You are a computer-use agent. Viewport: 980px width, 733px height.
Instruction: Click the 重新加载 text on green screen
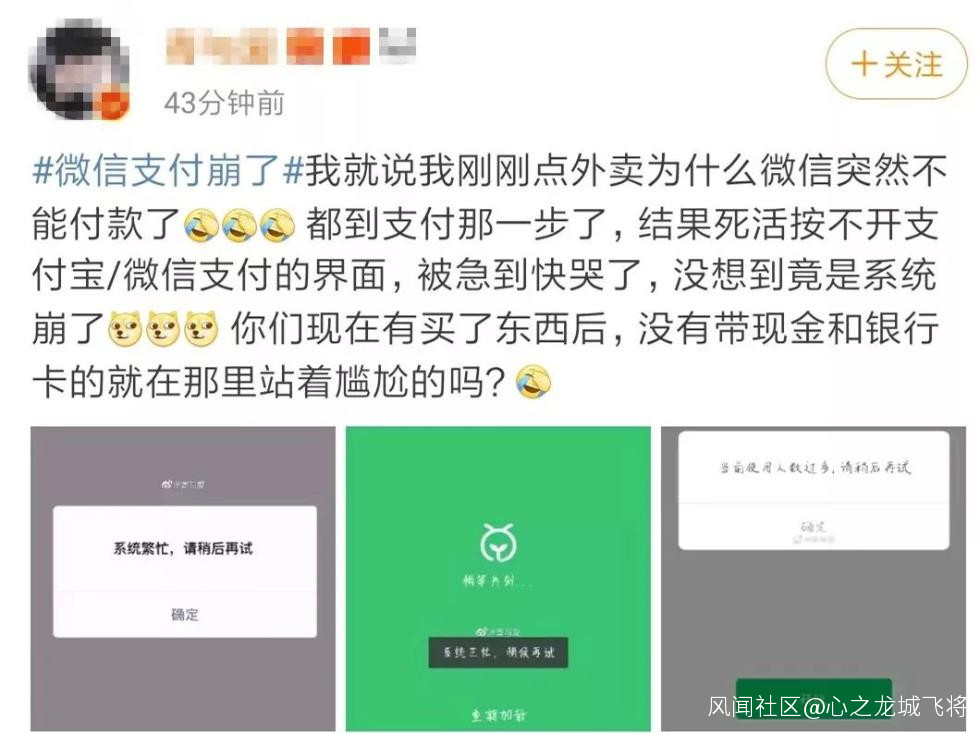pyautogui.click(x=498, y=715)
